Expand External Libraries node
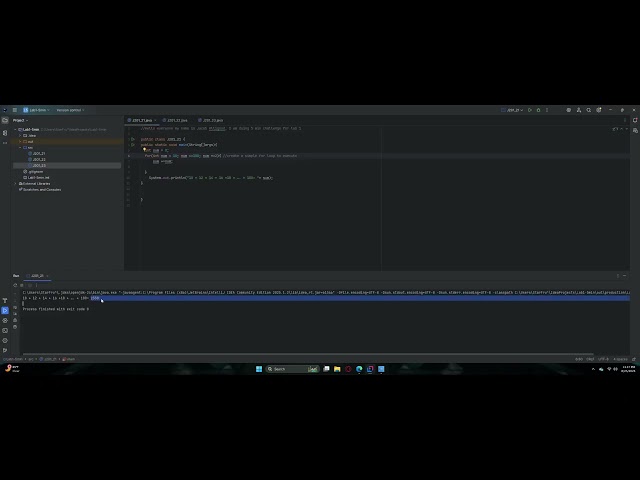The width and height of the screenshot is (640, 480). (x=16, y=184)
